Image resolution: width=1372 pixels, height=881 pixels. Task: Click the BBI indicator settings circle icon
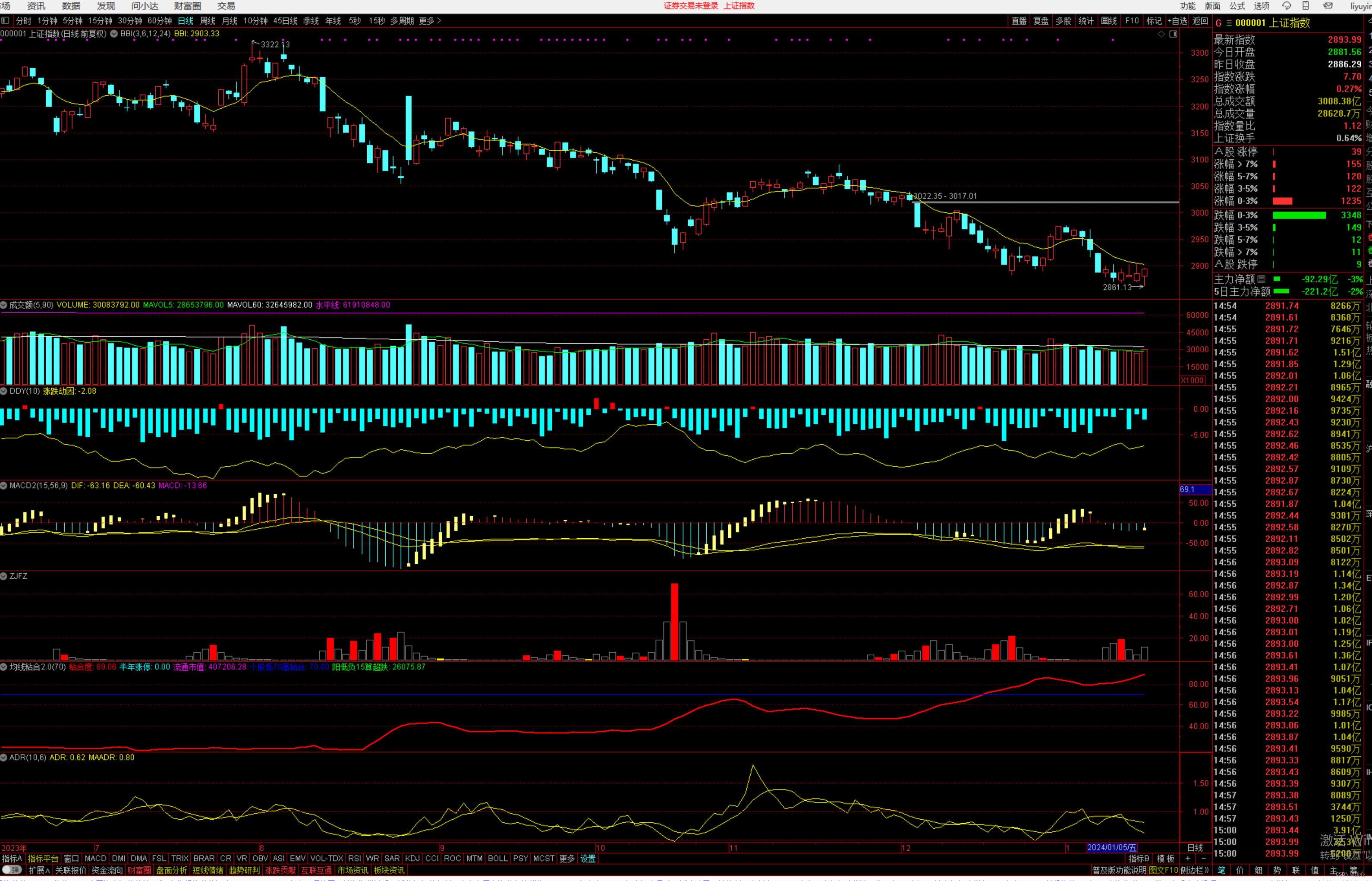click(114, 34)
